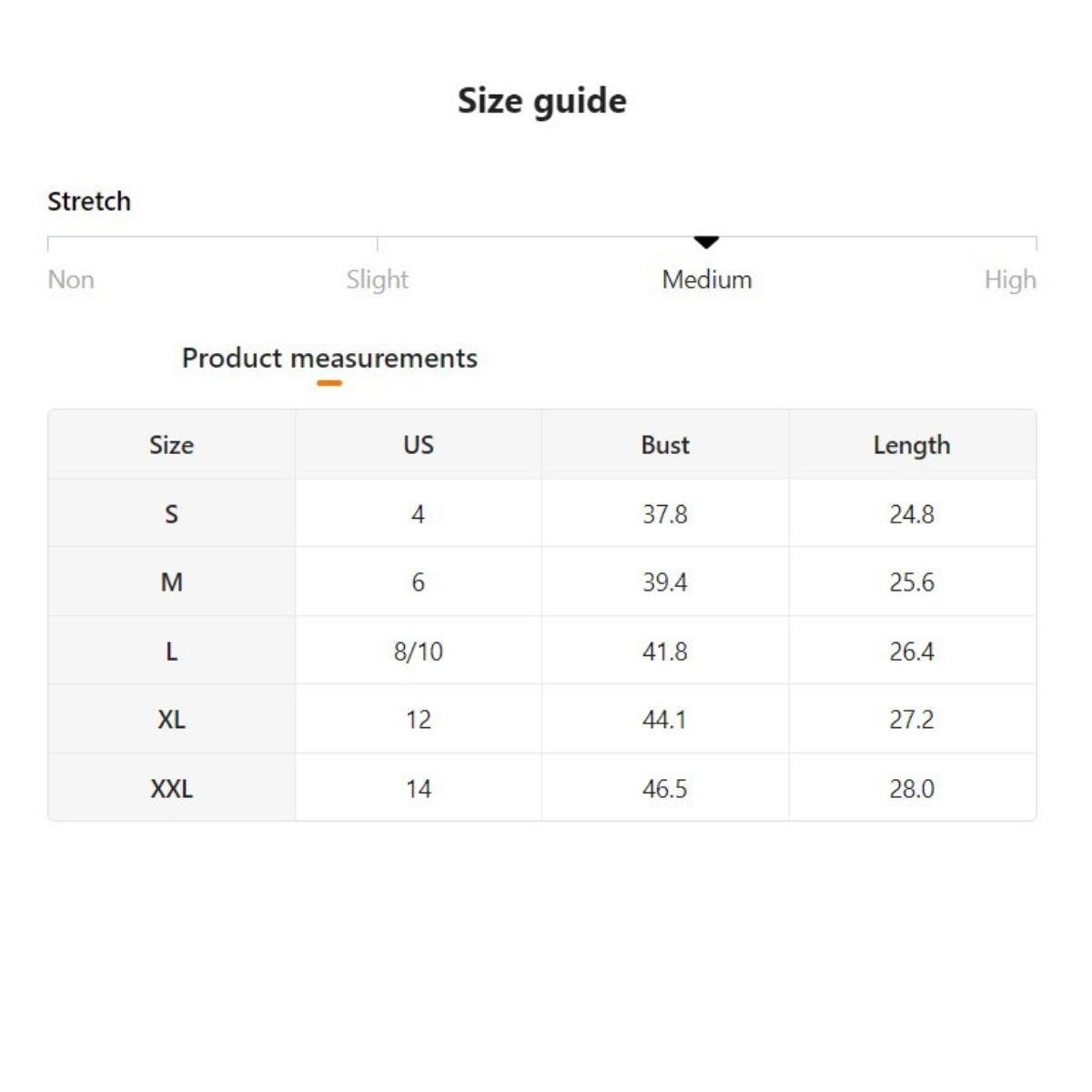
Task: Click the 8/10 US size cell
Action: tap(419, 652)
